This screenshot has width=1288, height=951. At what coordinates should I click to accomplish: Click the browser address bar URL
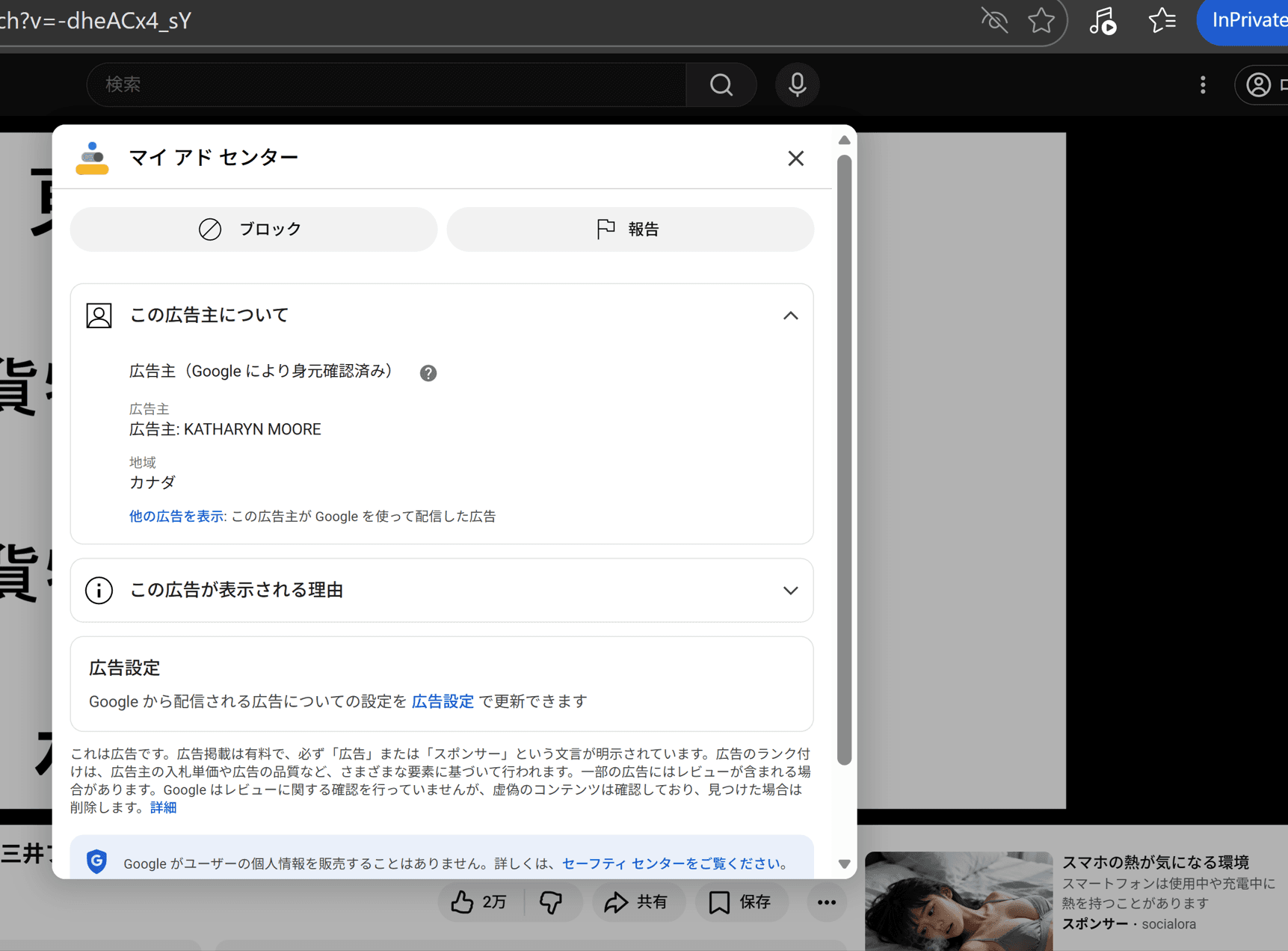pyautogui.click(x=96, y=21)
